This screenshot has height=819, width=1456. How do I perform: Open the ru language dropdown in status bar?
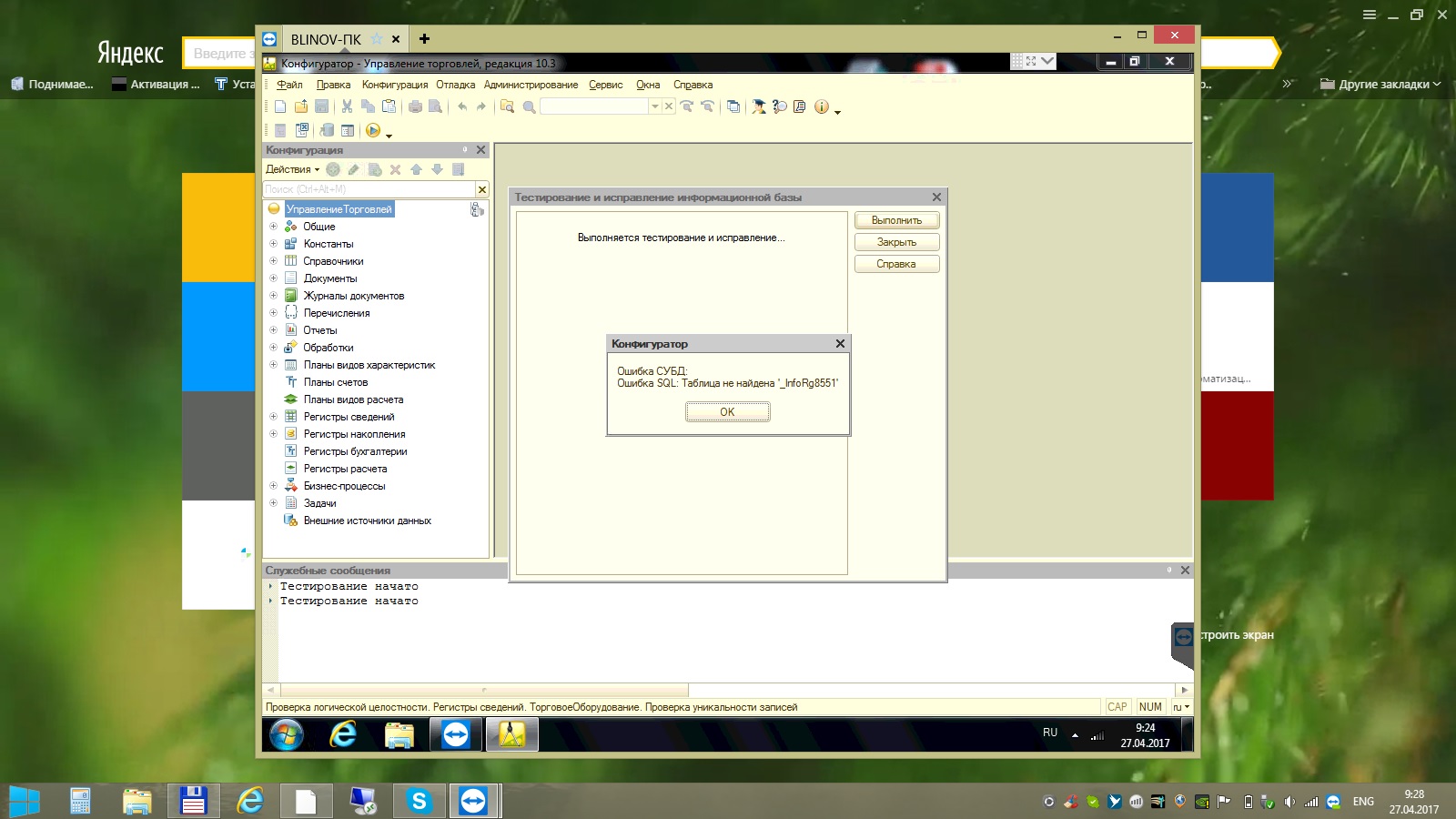(1180, 707)
